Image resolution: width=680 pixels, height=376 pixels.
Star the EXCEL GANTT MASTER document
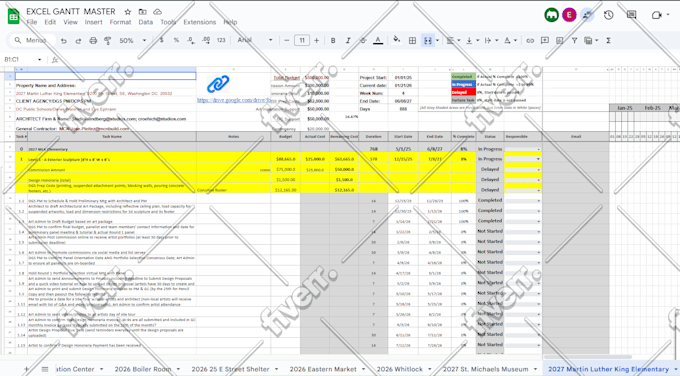pyautogui.click(x=128, y=12)
